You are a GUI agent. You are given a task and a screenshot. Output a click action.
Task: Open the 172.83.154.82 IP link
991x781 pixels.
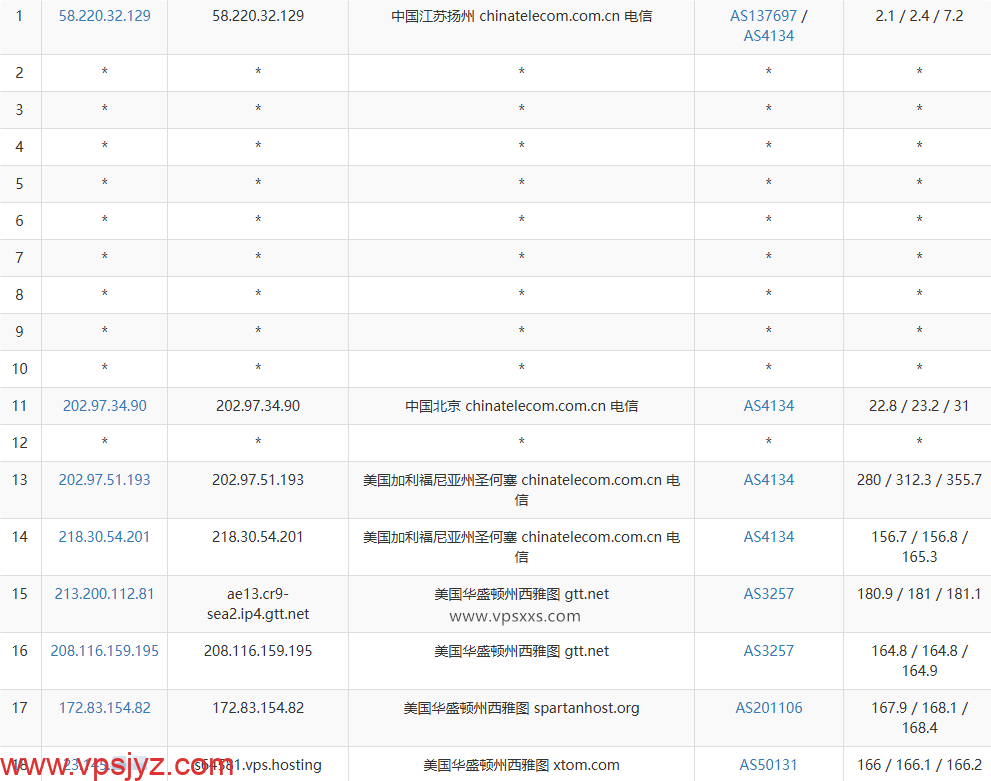point(104,708)
